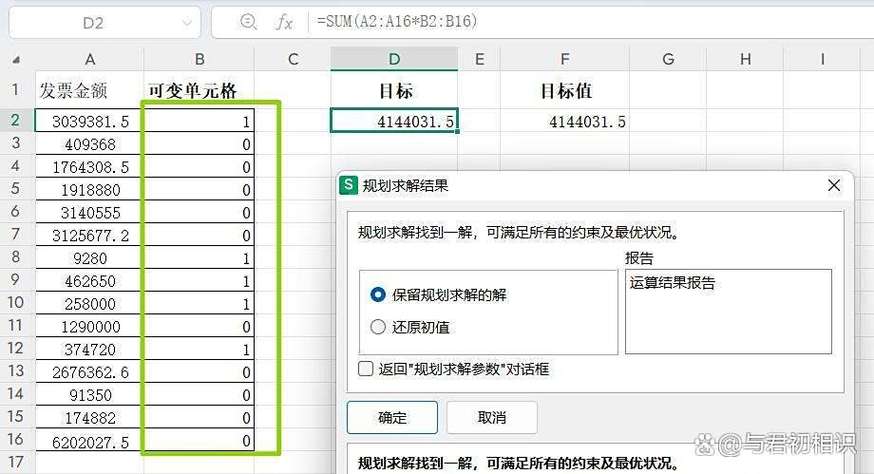Screen dimensions: 874x474
Task: Select 保留规划求解的解 radio option
Action: click(x=378, y=294)
